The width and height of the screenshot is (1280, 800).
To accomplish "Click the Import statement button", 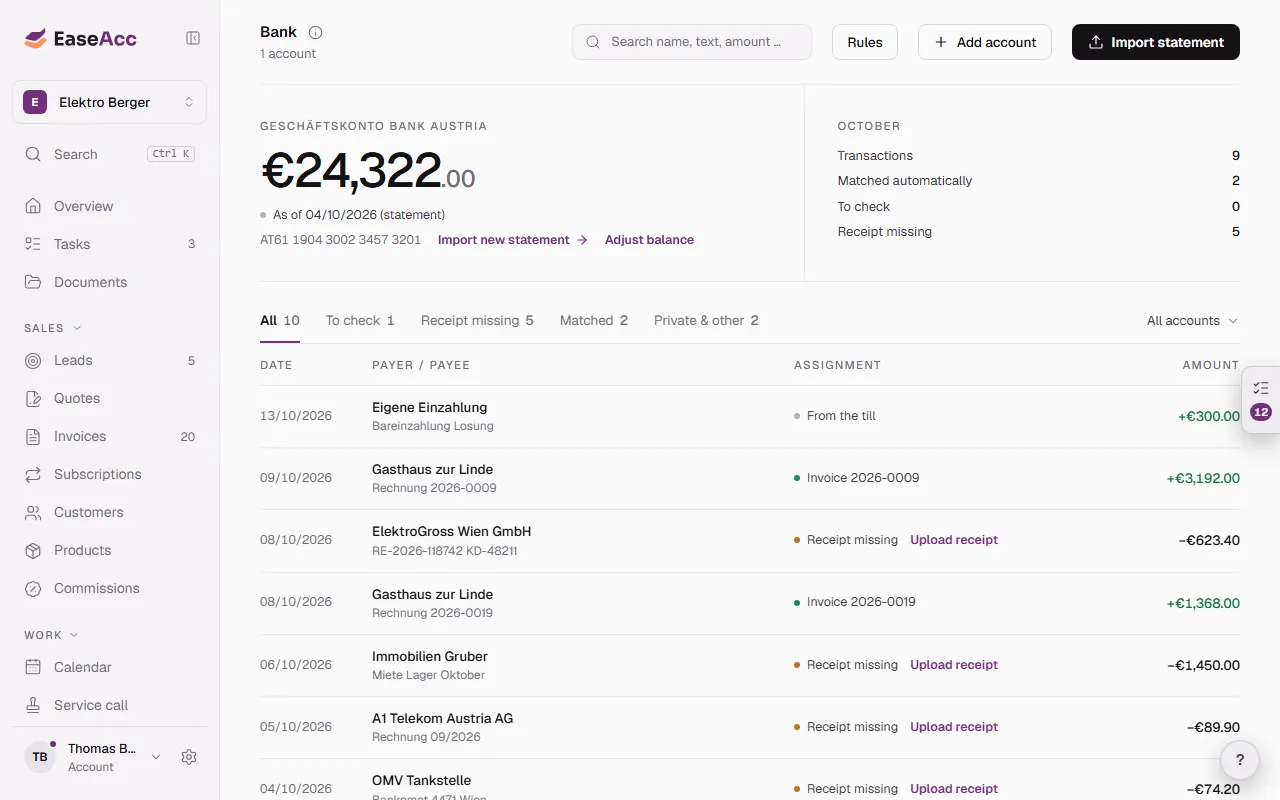I will pyautogui.click(x=1156, y=42).
